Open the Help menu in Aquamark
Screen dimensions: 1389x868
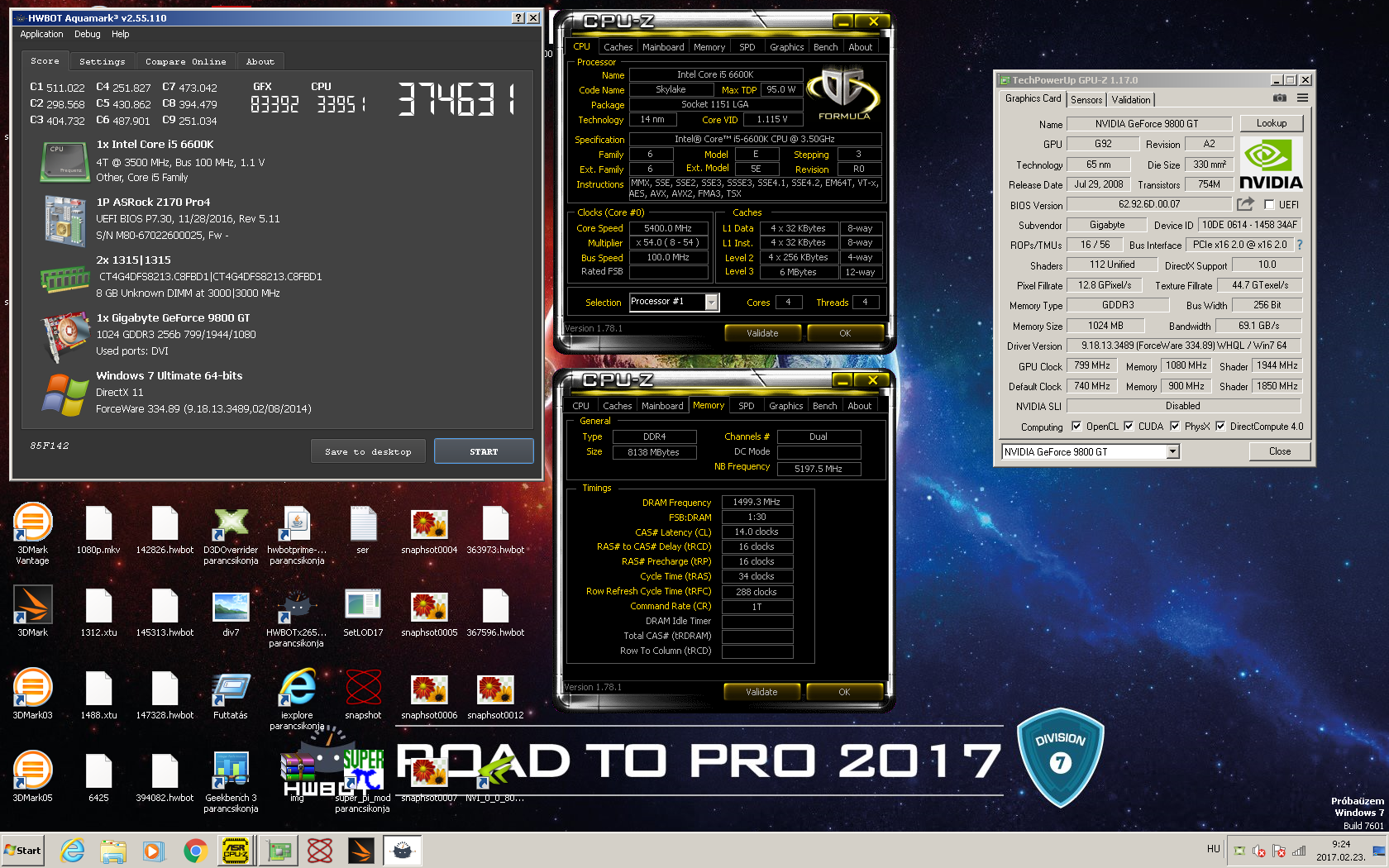[121, 34]
